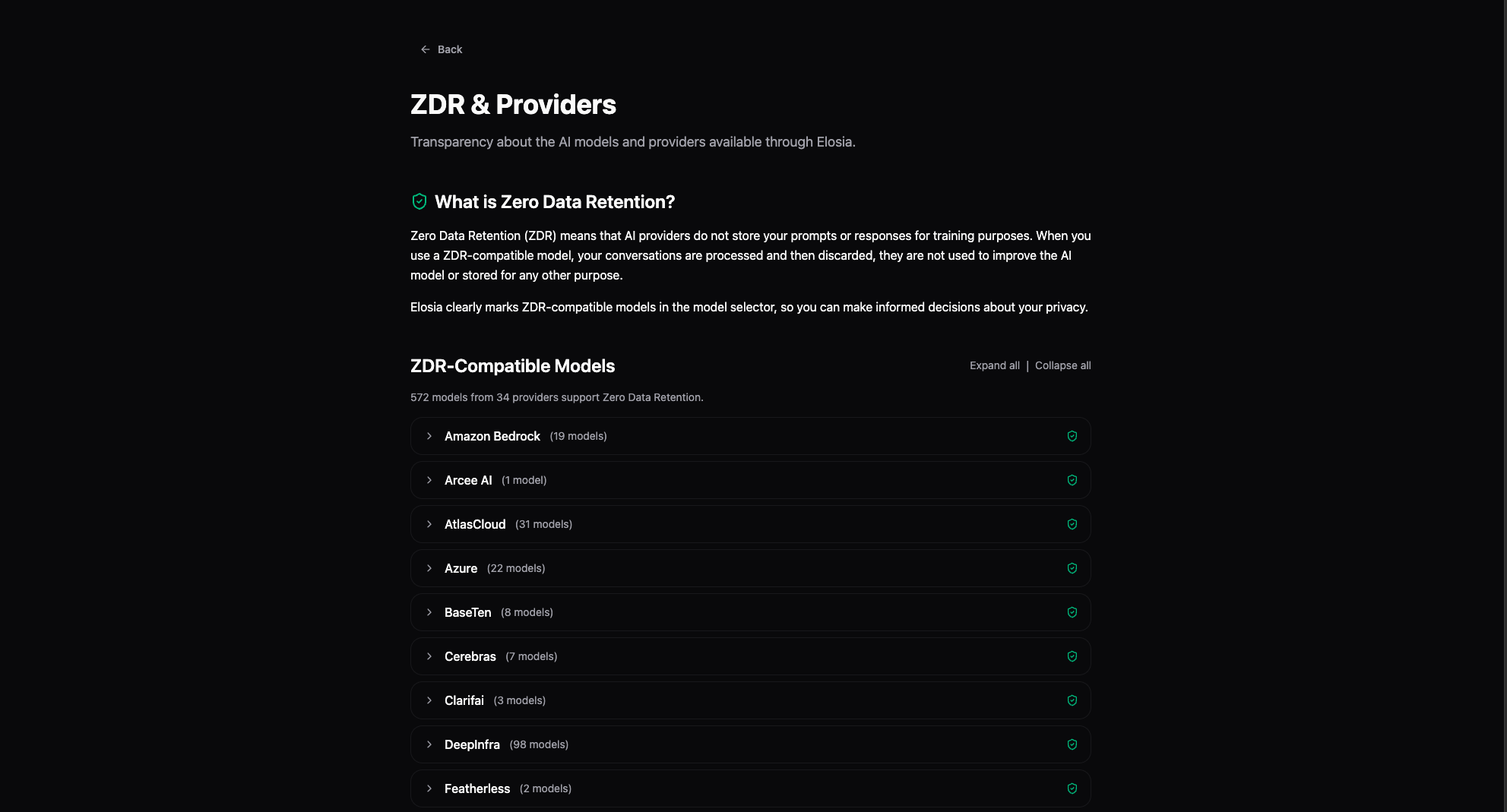Click the back arrow icon
This screenshot has height=812, width=1507.
pos(426,49)
